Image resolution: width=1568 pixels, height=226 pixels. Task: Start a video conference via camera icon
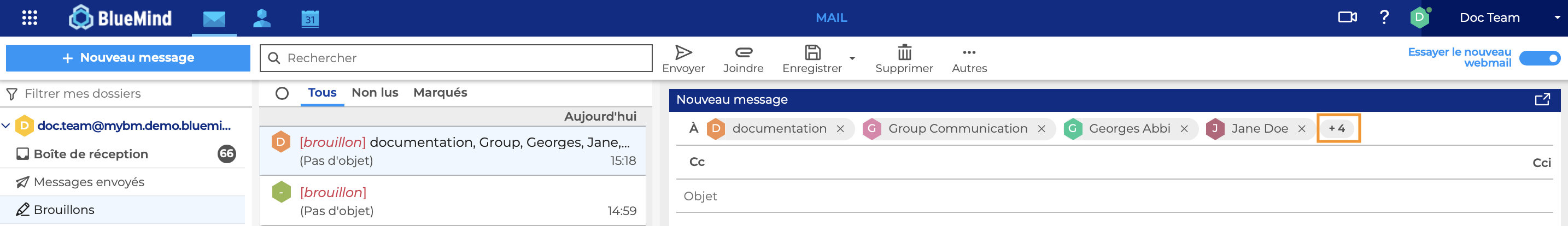tap(1347, 17)
